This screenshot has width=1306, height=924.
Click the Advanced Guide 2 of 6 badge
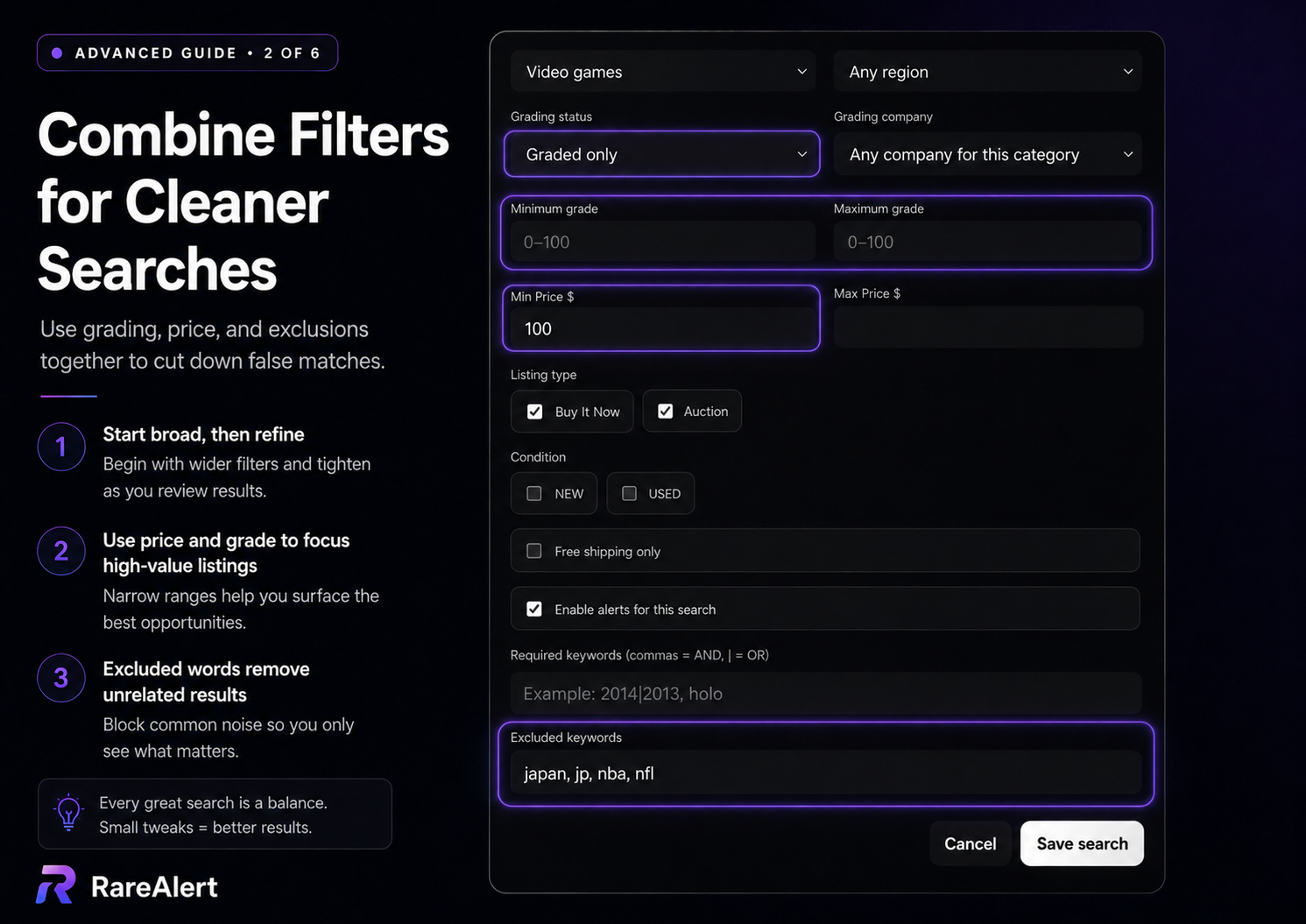click(x=187, y=53)
